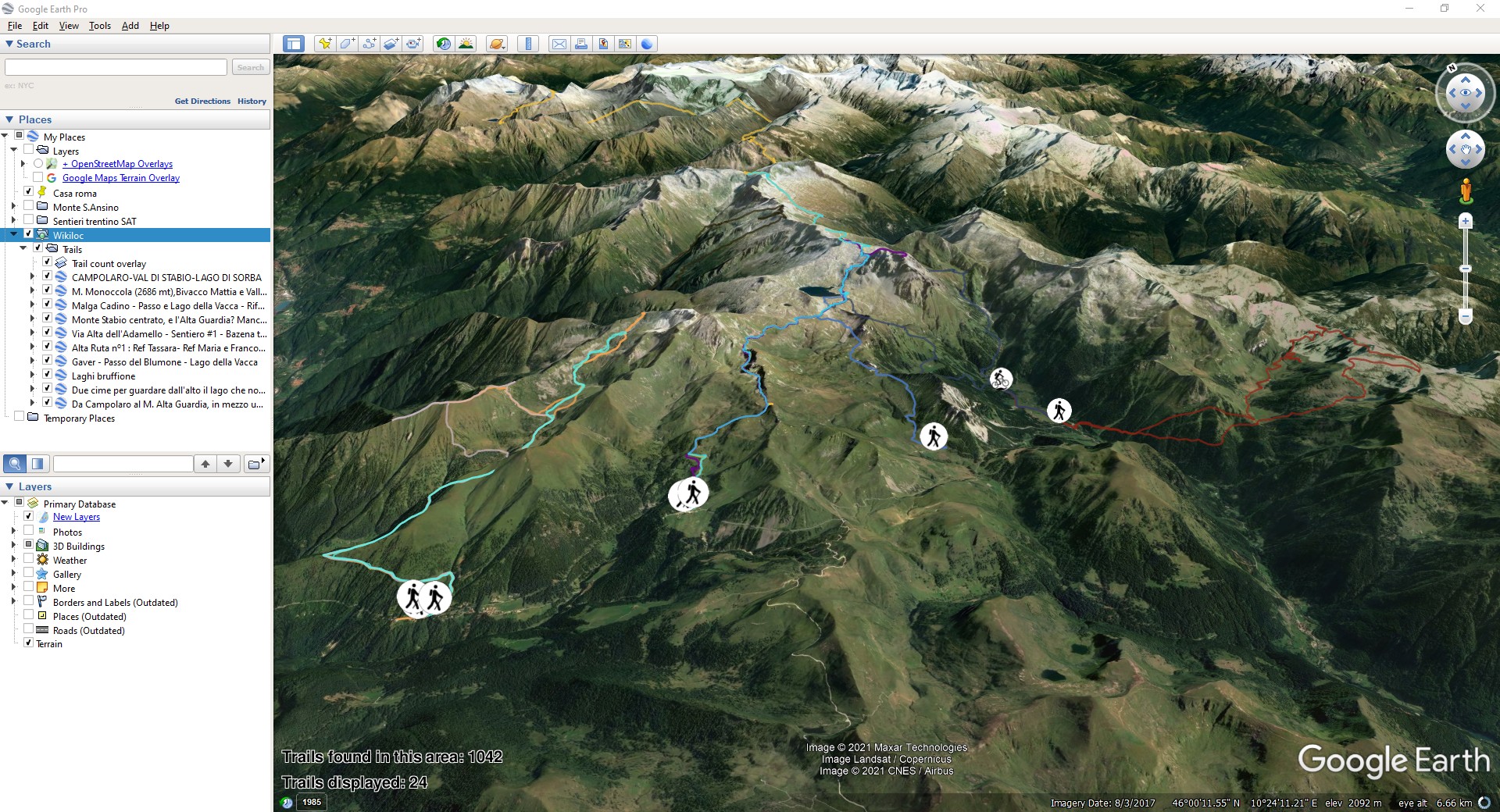Open the Add Image Overlay tool
1500x812 pixels.
[391, 44]
